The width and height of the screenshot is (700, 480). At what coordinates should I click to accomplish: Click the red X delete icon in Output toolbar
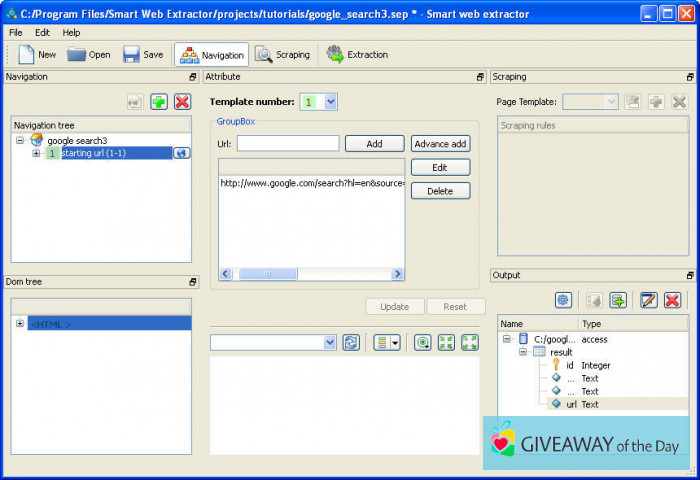coord(672,300)
